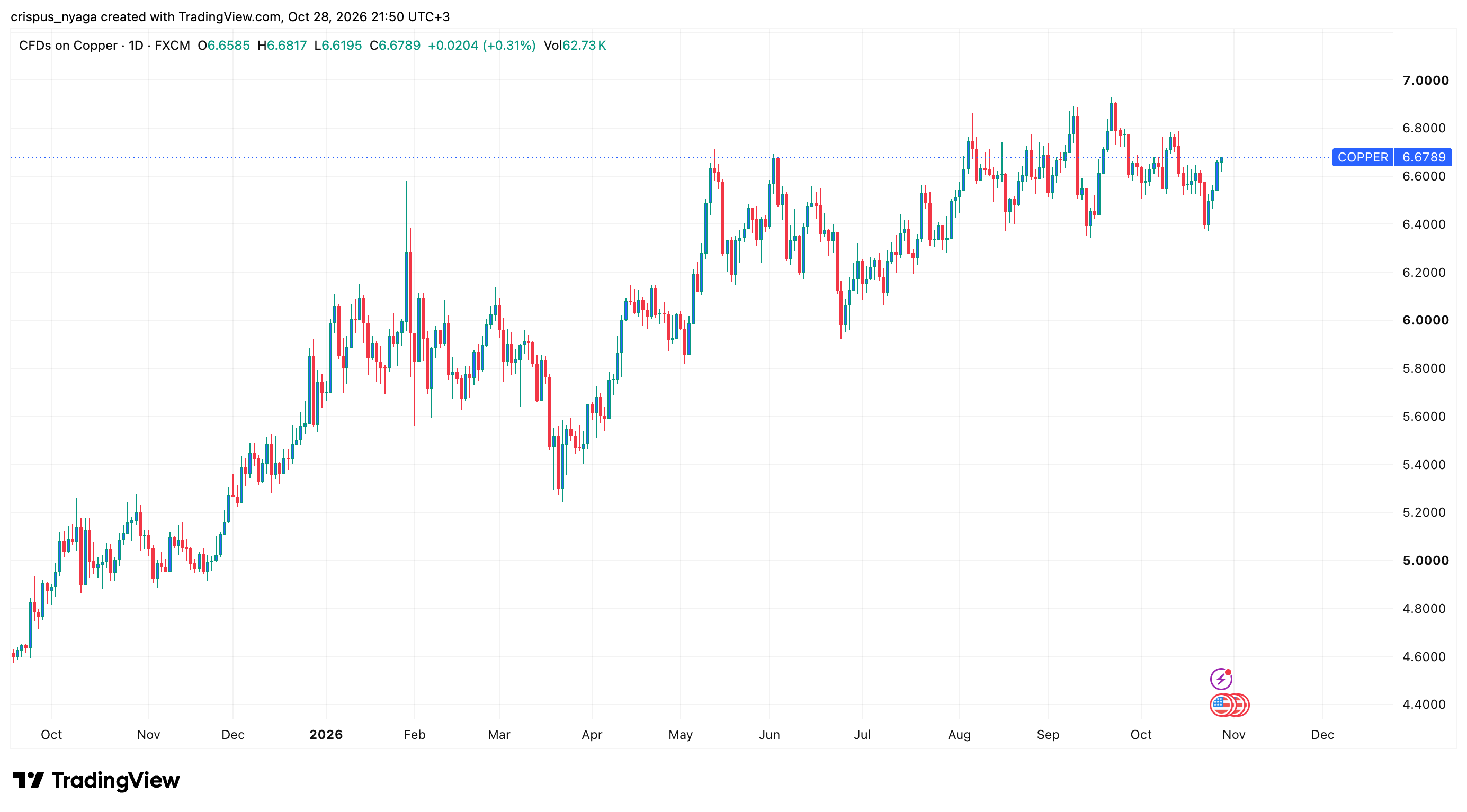Click the high value H6.6817
The image size is (1467, 812).
click(x=282, y=46)
